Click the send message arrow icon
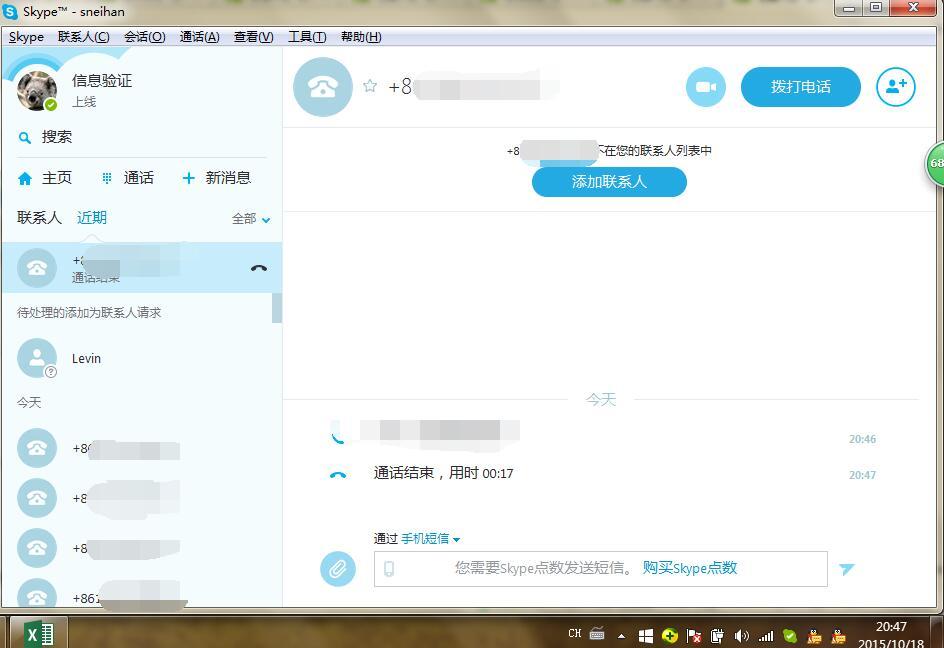This screenshot has height=648, width=944. (x=846, y=569)
